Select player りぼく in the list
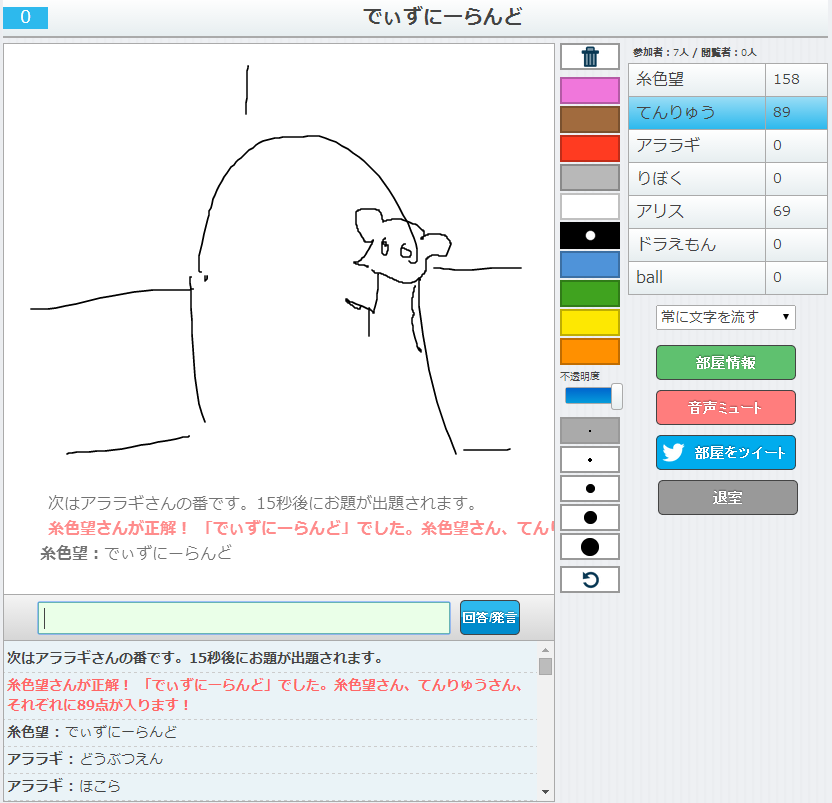The width and height of the screenshot is (832, 803). 697,178
